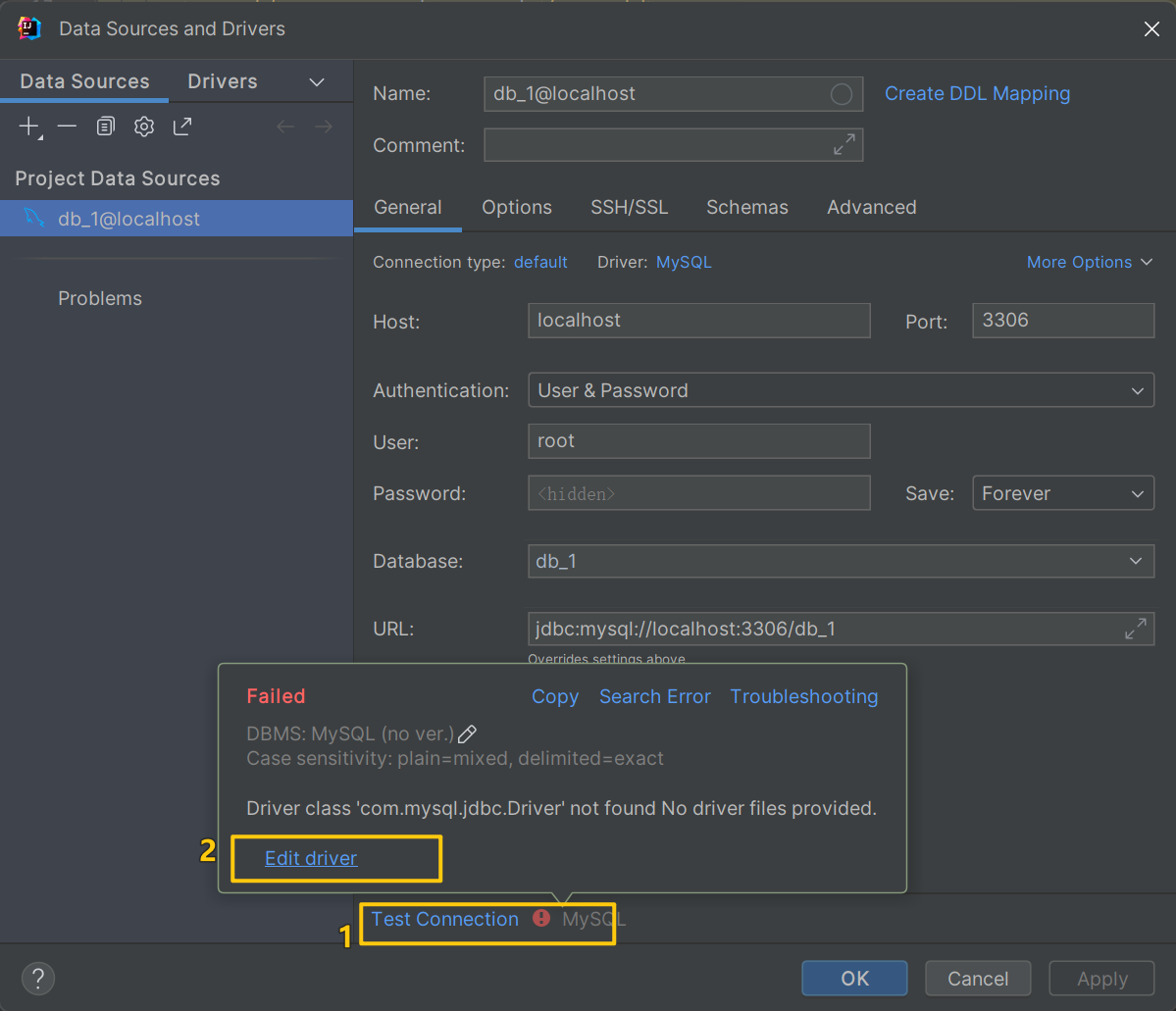
Task: Switch to Data Sources tab
Action: point(84,81)
